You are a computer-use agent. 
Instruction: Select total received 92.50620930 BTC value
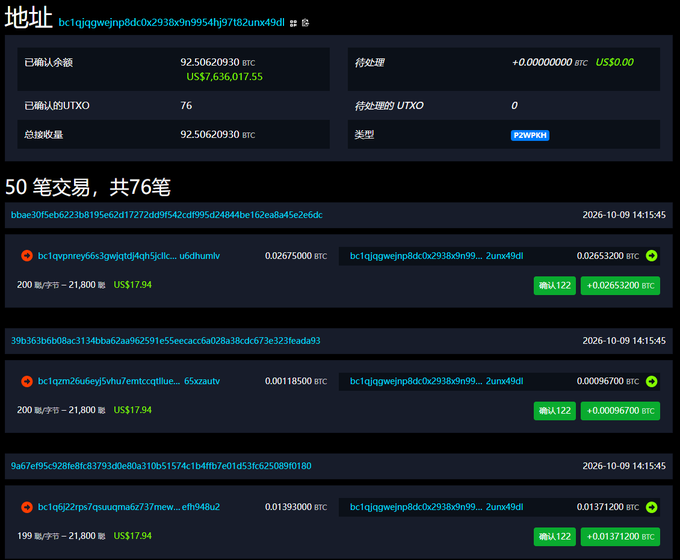[x=218, y=134]
